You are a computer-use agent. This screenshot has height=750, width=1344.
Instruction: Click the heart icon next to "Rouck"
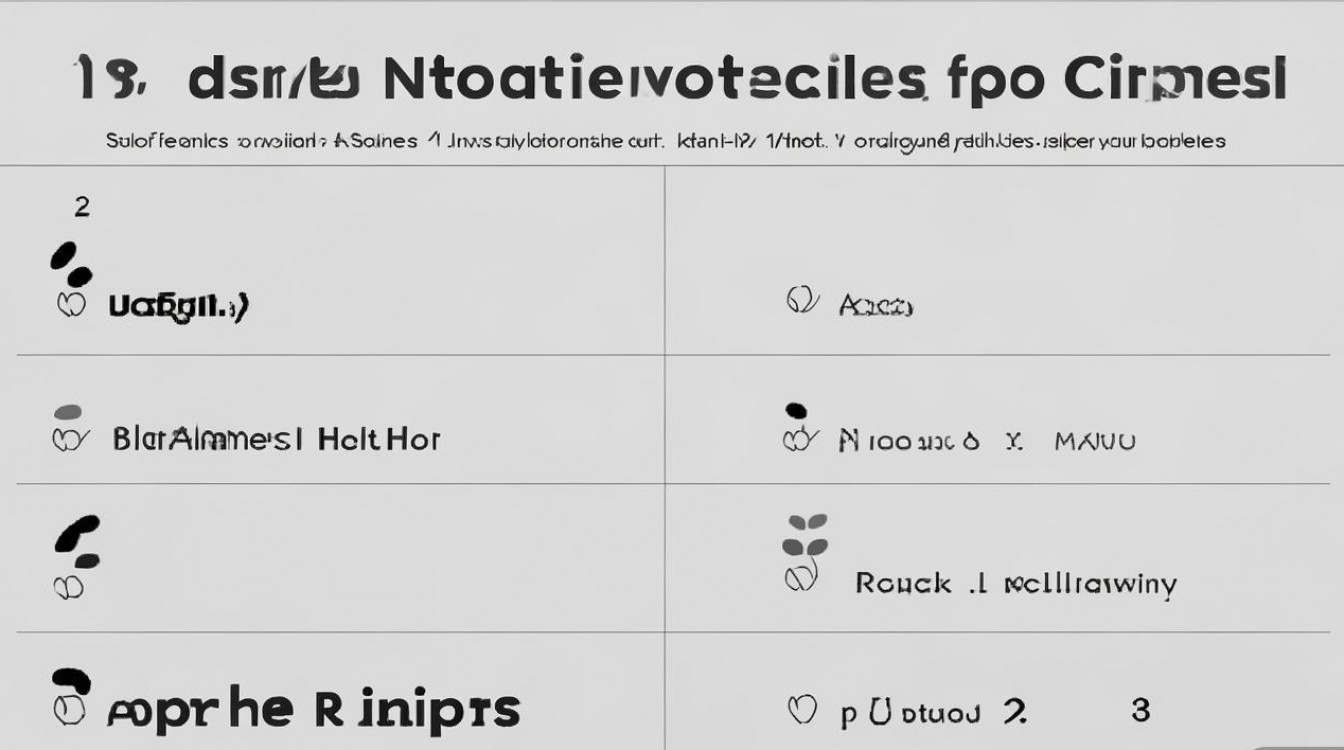801,577
